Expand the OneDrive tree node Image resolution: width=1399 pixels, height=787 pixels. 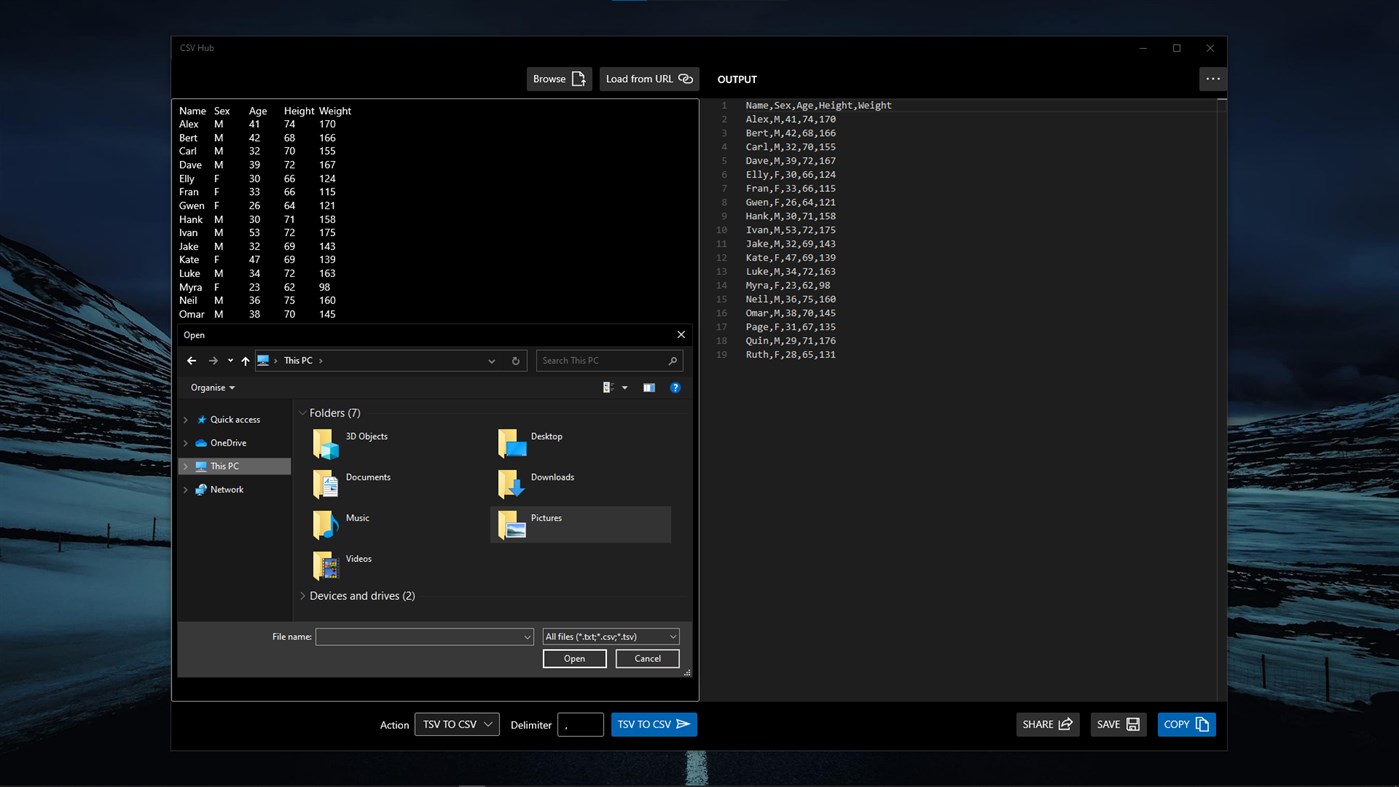pos(185,443)
